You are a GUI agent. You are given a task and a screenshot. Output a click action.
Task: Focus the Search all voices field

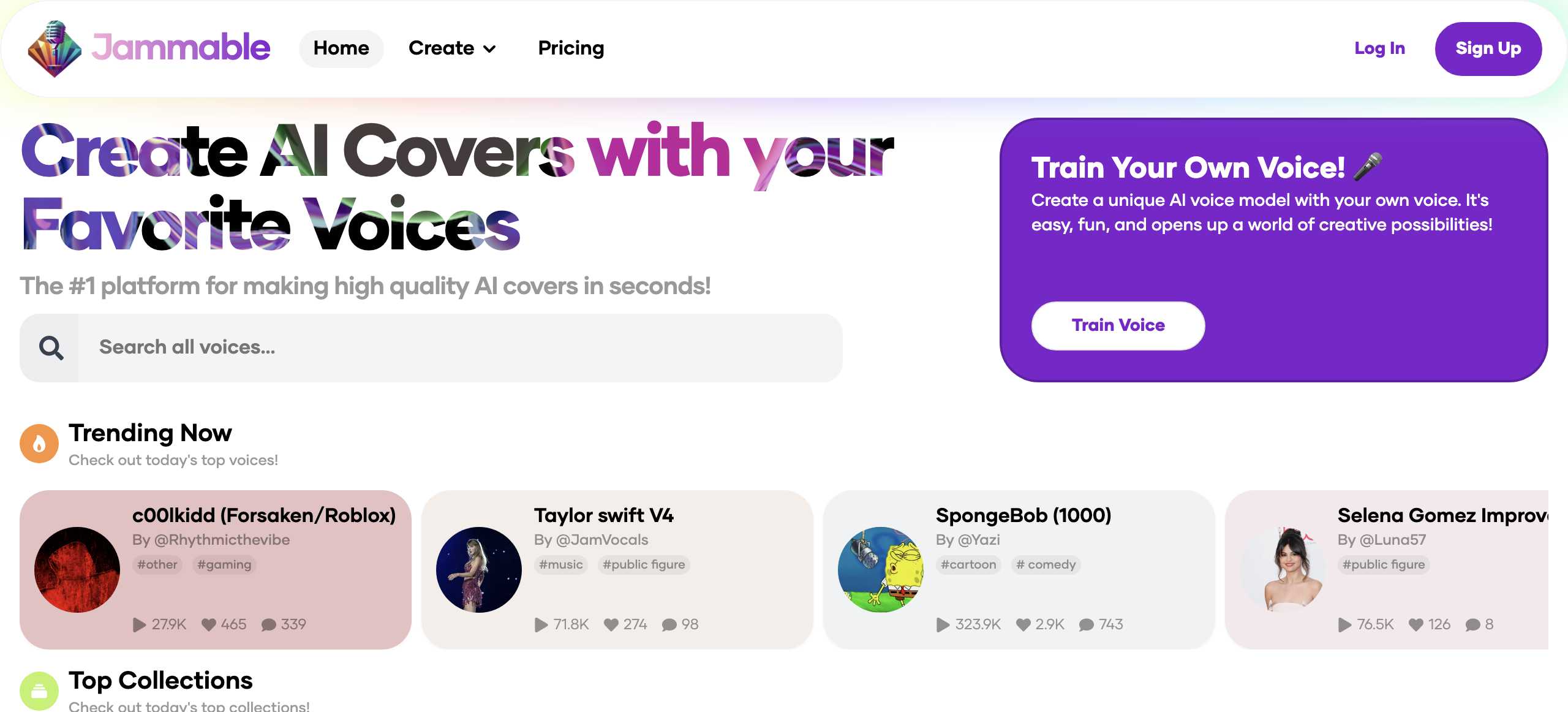tap(459, 347)
